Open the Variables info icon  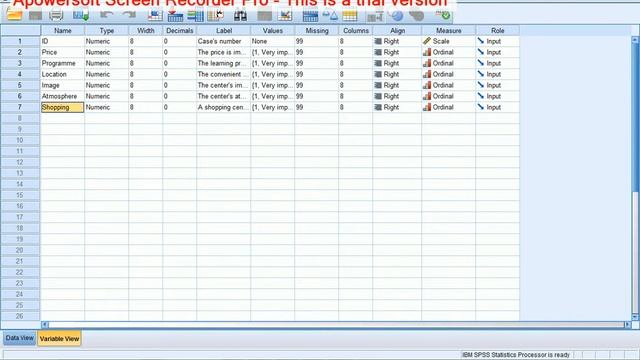[x=195, y=16]
